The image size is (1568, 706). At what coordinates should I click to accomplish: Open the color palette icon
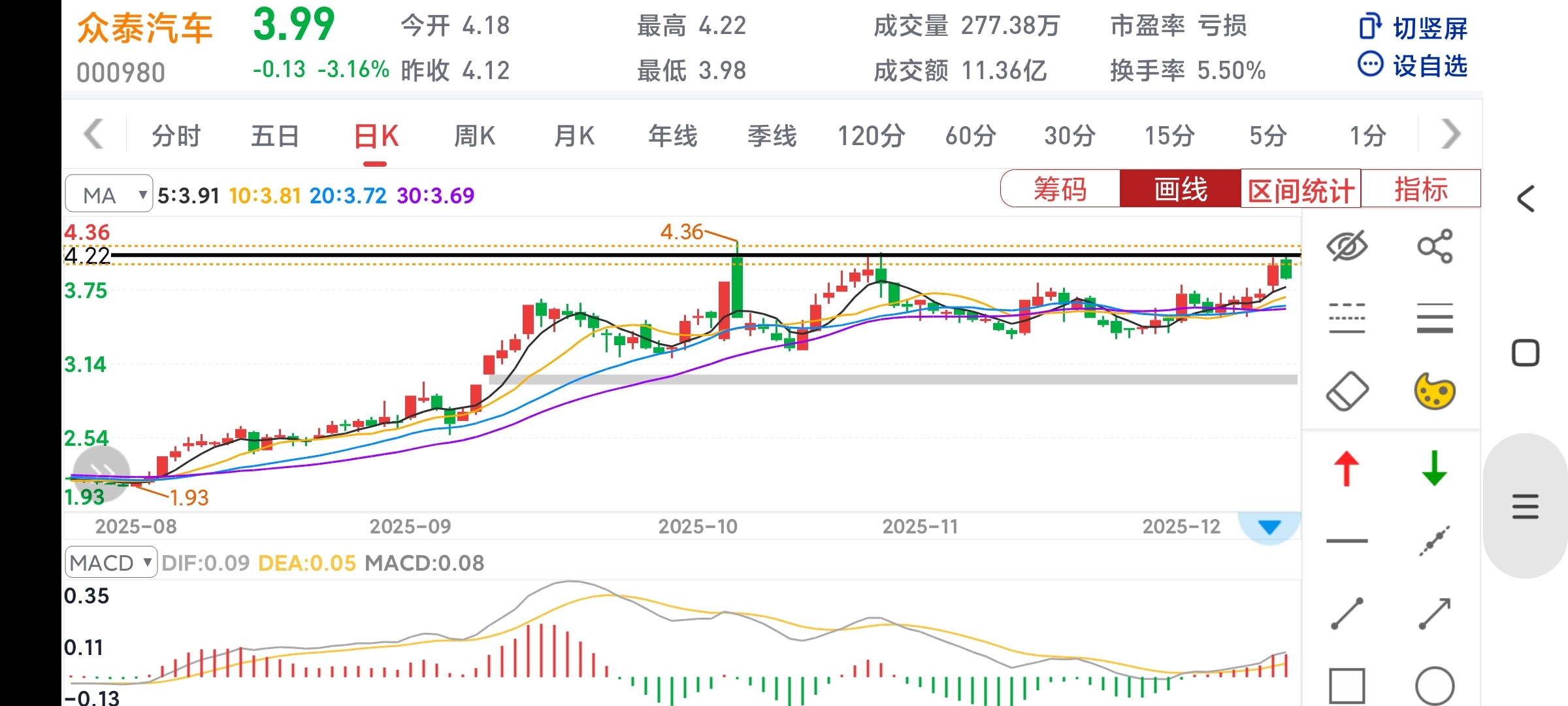point(1435,392)
